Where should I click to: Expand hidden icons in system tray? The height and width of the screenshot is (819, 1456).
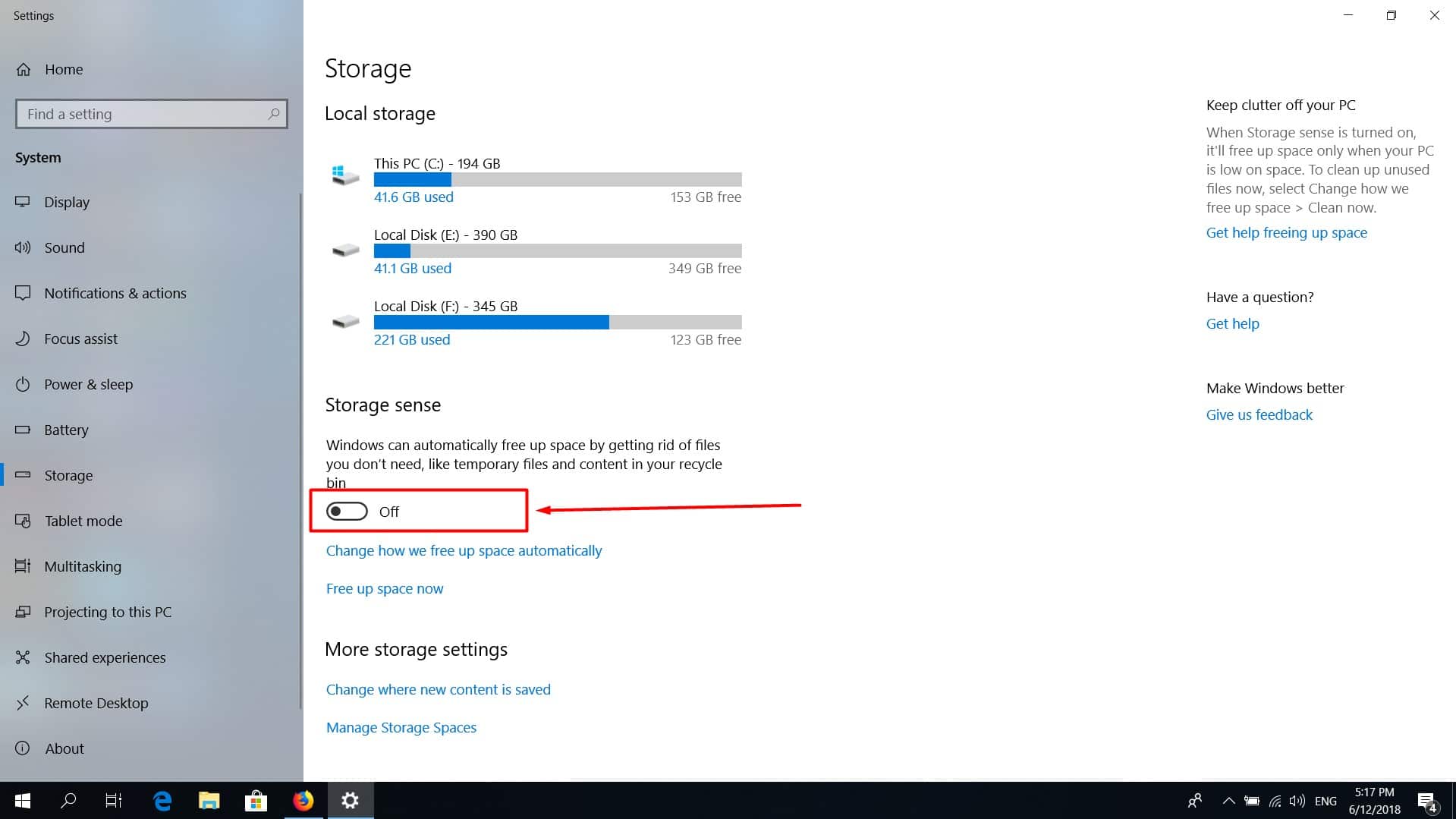1229,800
